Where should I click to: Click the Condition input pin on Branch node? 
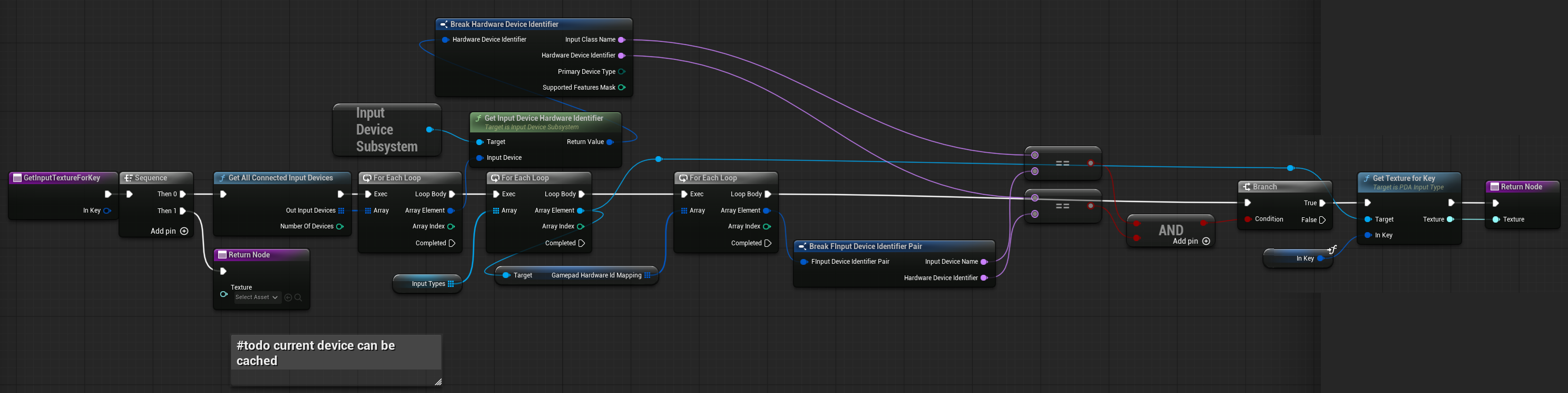1248,219
